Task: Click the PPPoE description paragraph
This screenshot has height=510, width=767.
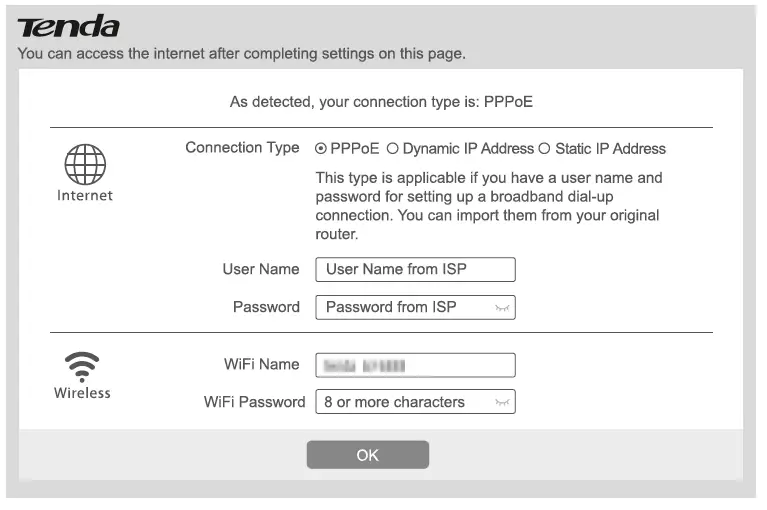Action: point(489,206)
